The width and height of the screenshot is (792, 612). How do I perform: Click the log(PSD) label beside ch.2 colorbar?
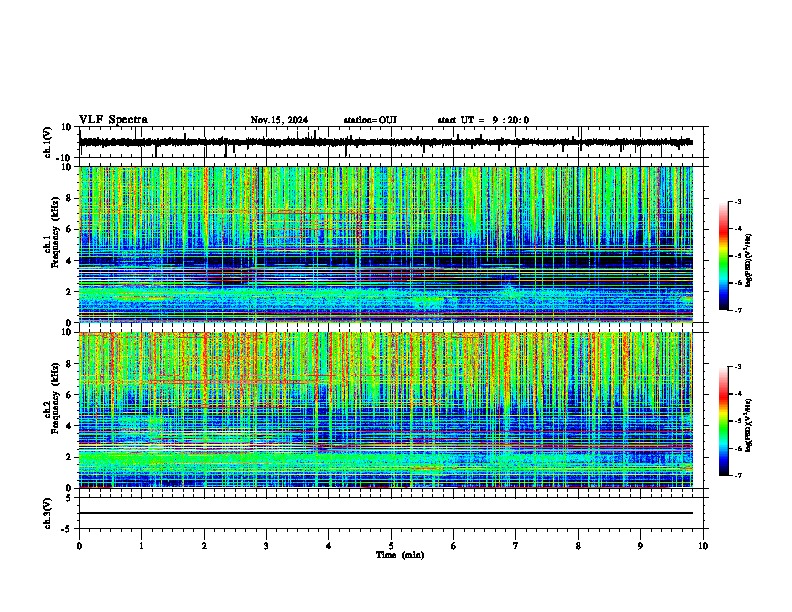749,425
